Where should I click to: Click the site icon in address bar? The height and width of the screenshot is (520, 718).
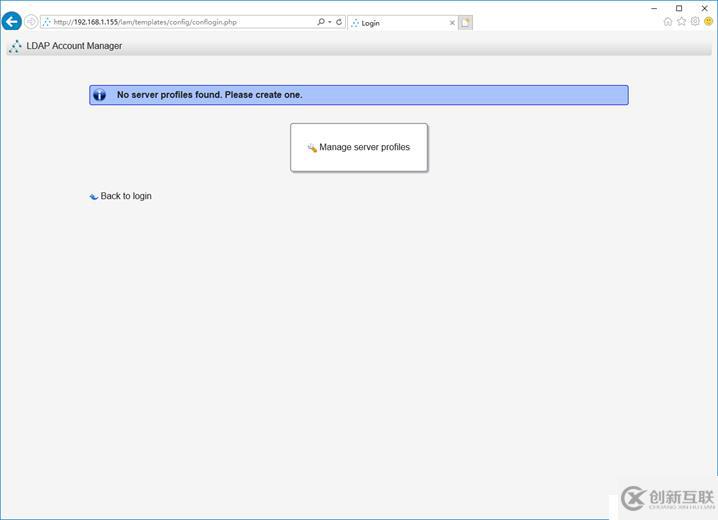pos(47,22)
